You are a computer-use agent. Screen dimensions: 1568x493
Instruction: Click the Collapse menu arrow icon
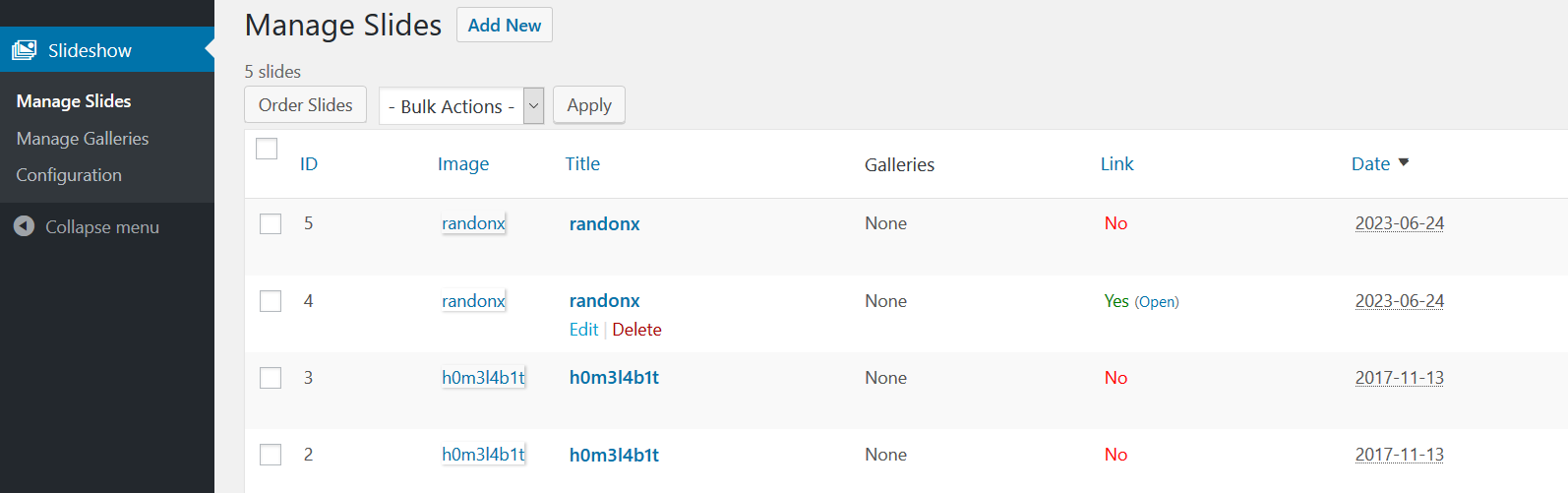(x=25, y=226)
